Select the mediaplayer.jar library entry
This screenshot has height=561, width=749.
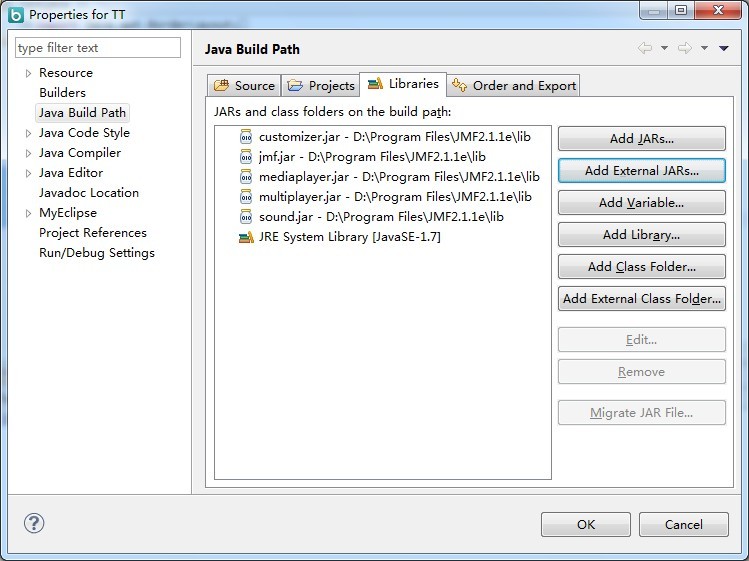tap(390, 177)
